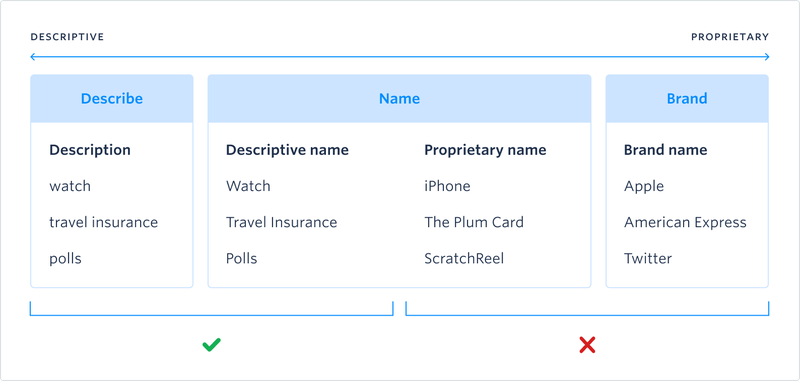Select the lowercase watch description entry

pos(70,186)
